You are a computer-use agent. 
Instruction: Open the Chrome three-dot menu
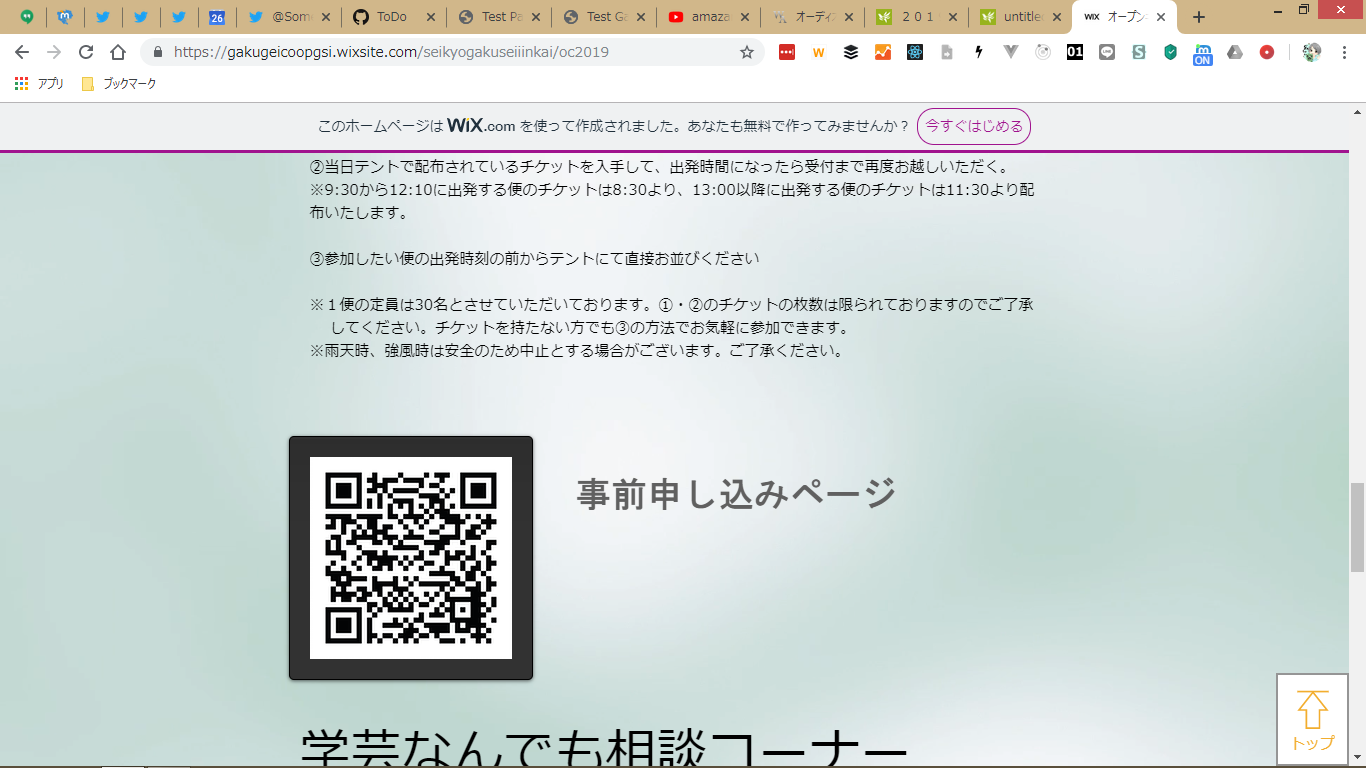click(1346, 53)
